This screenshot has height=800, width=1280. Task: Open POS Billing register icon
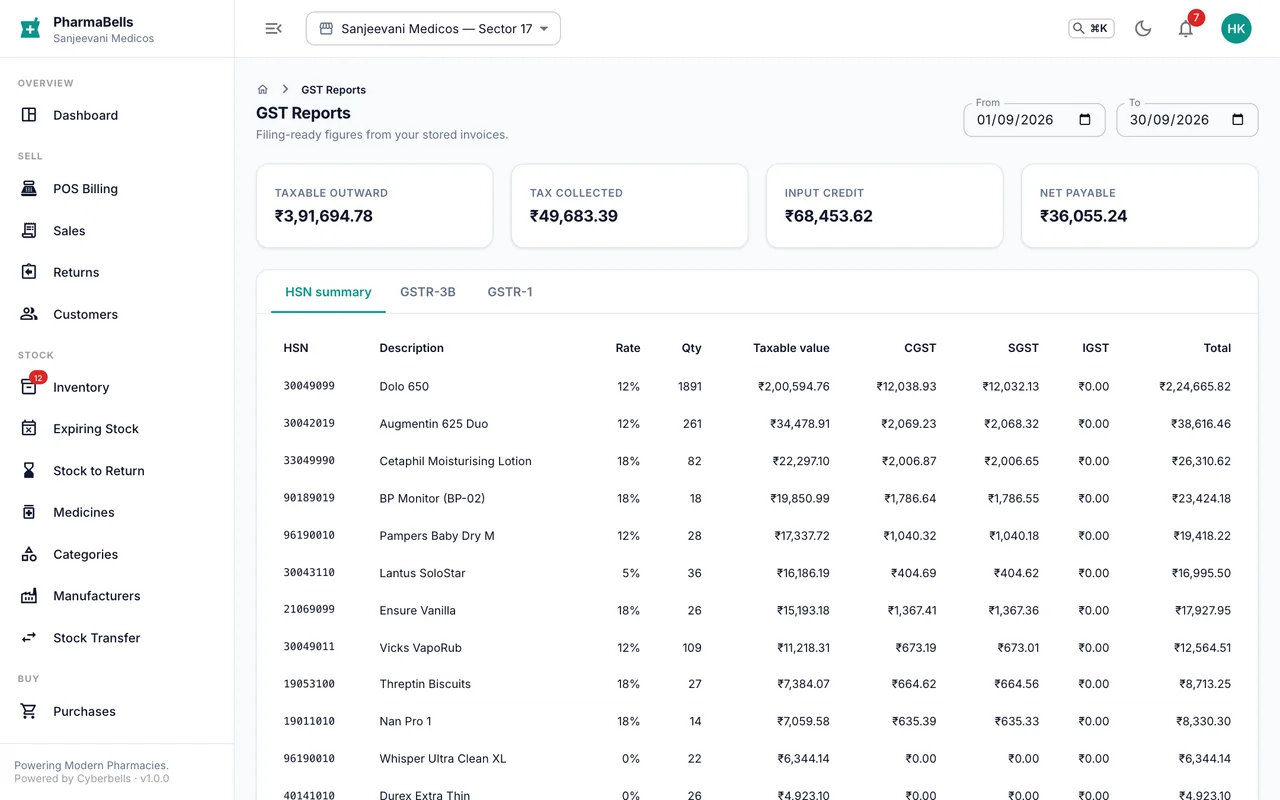point(29,188)
